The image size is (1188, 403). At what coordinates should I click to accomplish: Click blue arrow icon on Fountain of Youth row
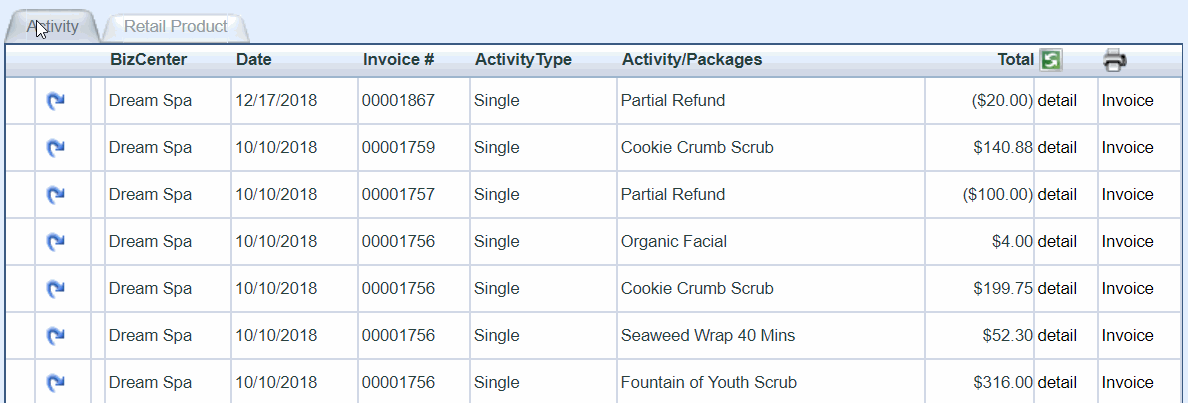pyautogui.click(x=55, y=383)
